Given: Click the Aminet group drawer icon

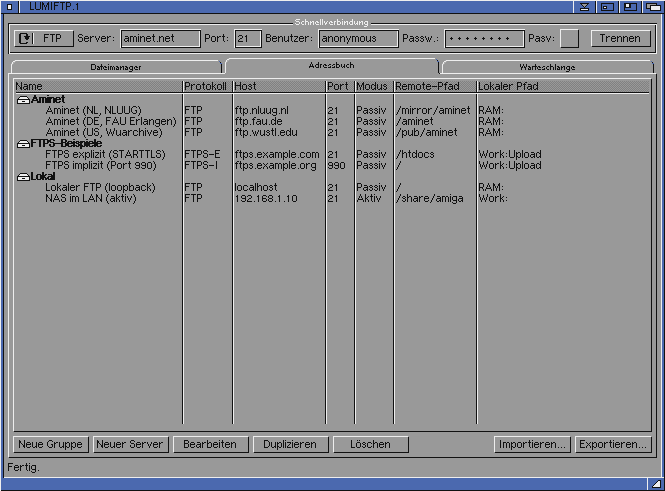Looking at the screenshot, I should [23, 100].
